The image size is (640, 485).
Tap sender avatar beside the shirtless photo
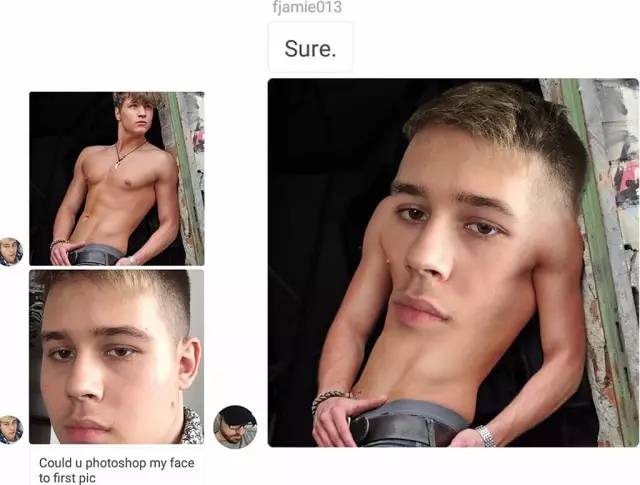(10, 252)
